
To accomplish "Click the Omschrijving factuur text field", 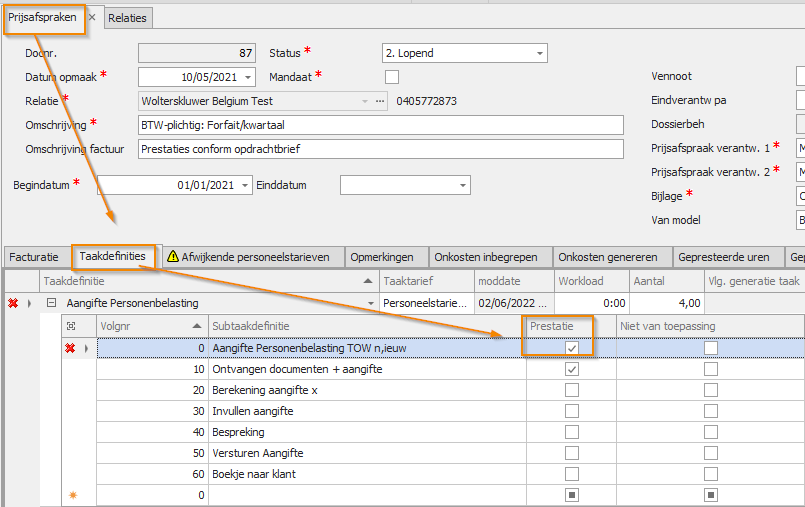I will click(x=380, y=149).
